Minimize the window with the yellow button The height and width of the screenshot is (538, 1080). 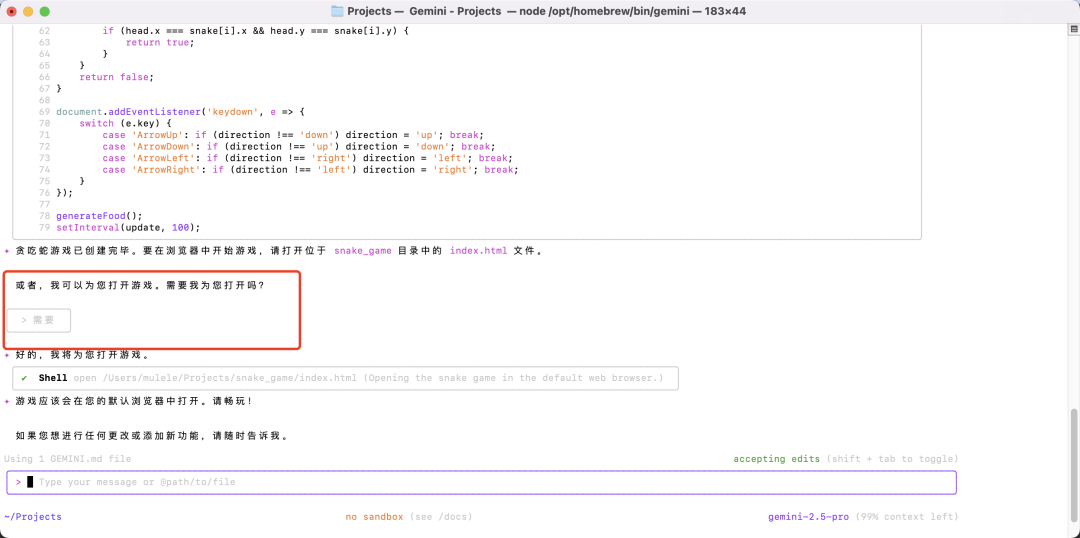(x=28, y=12)
